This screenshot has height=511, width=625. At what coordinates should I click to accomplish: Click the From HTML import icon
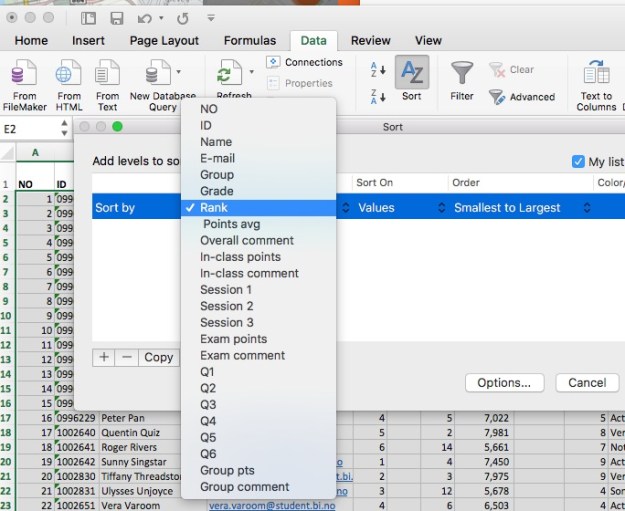coord(68,74)
